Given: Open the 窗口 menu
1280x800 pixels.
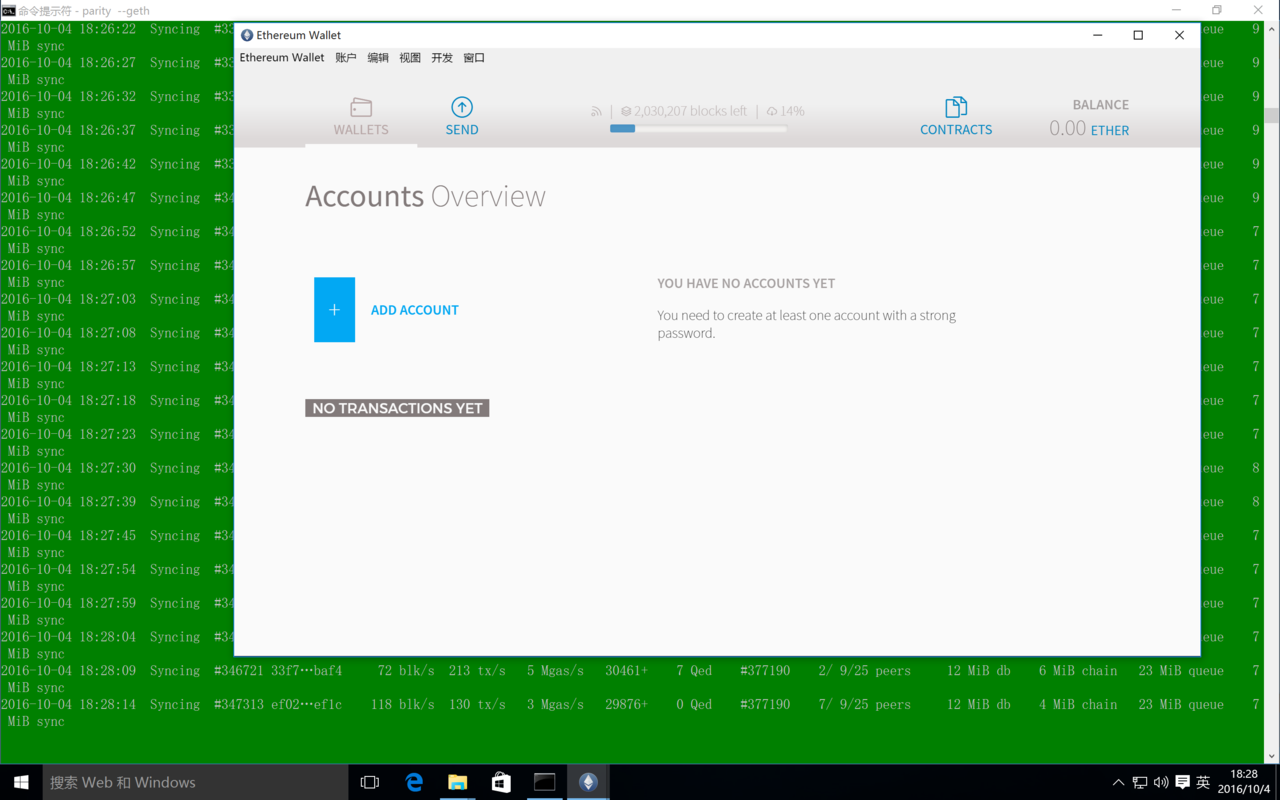Looking at the screenshot, I should 474,58.
